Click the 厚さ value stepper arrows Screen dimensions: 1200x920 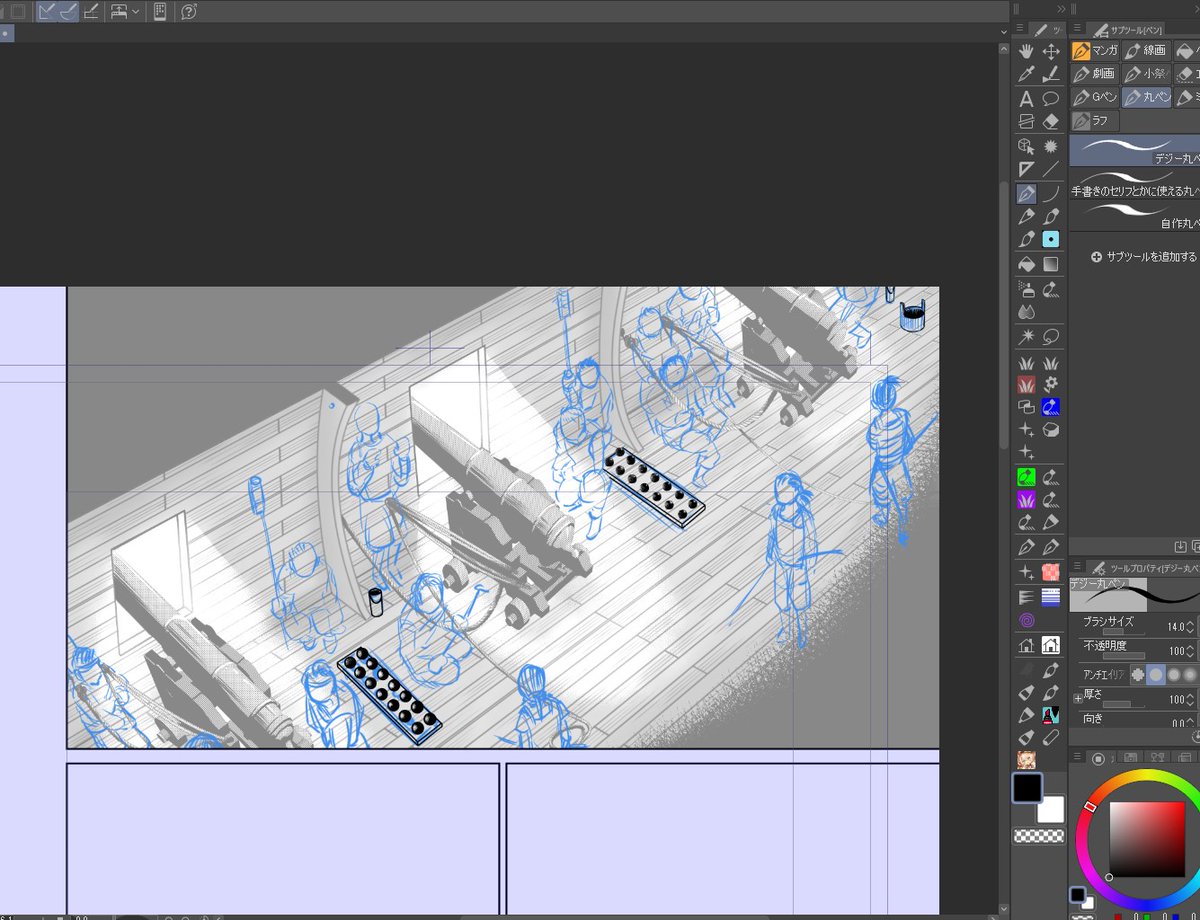tap(1191, 699)
